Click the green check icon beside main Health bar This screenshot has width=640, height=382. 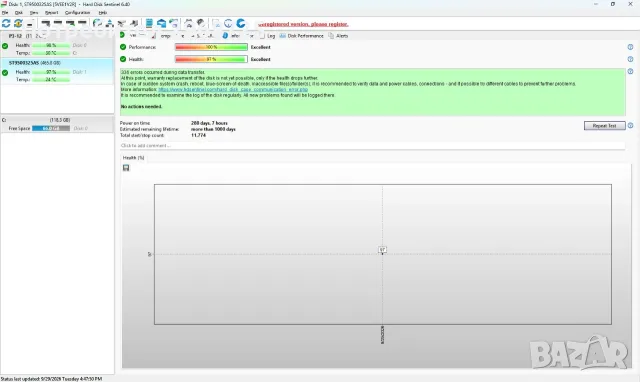(x=123, y=59)
